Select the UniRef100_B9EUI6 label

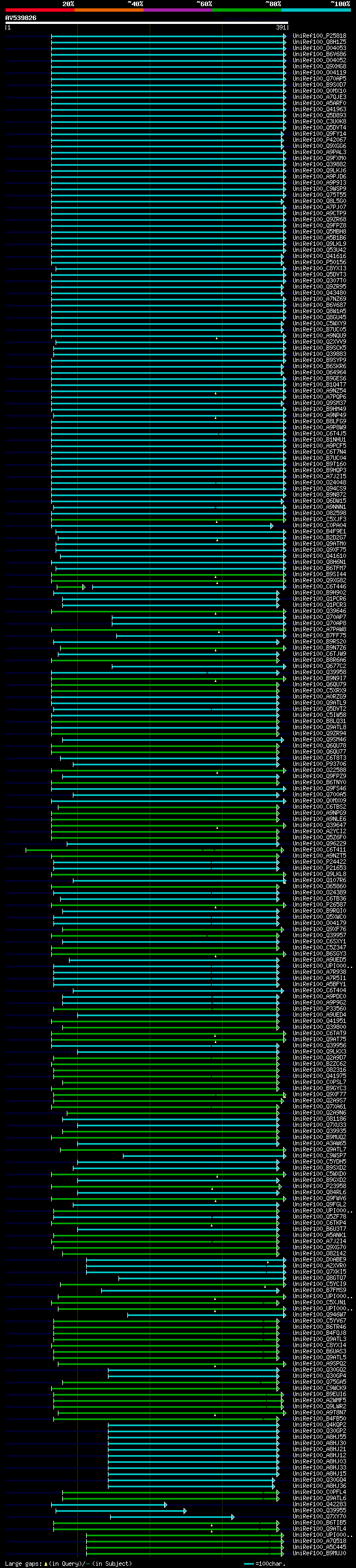click(x=319, y=1394)
